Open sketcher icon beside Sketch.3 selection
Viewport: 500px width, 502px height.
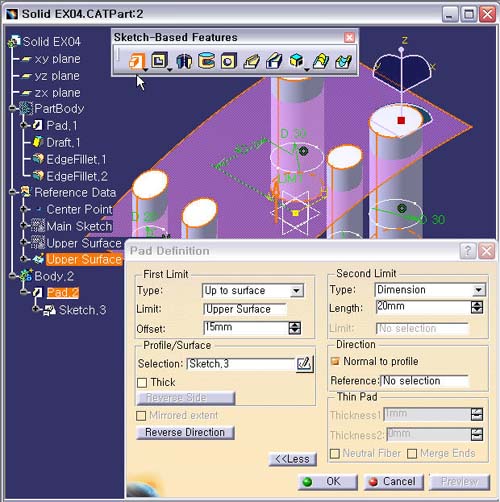click(x=305, y=364)
